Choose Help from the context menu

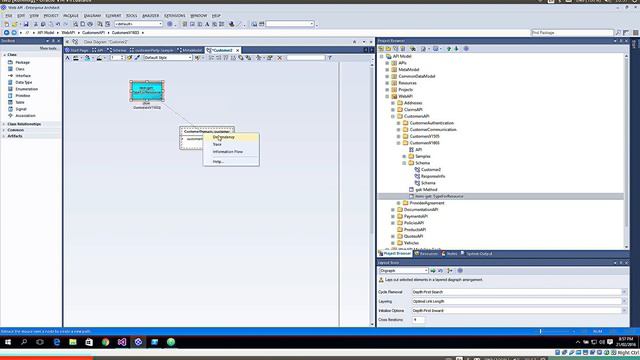(231, 162)
